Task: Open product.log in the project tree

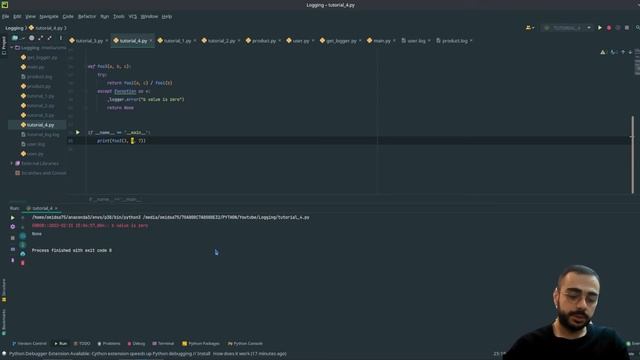Action: [36, 77]
